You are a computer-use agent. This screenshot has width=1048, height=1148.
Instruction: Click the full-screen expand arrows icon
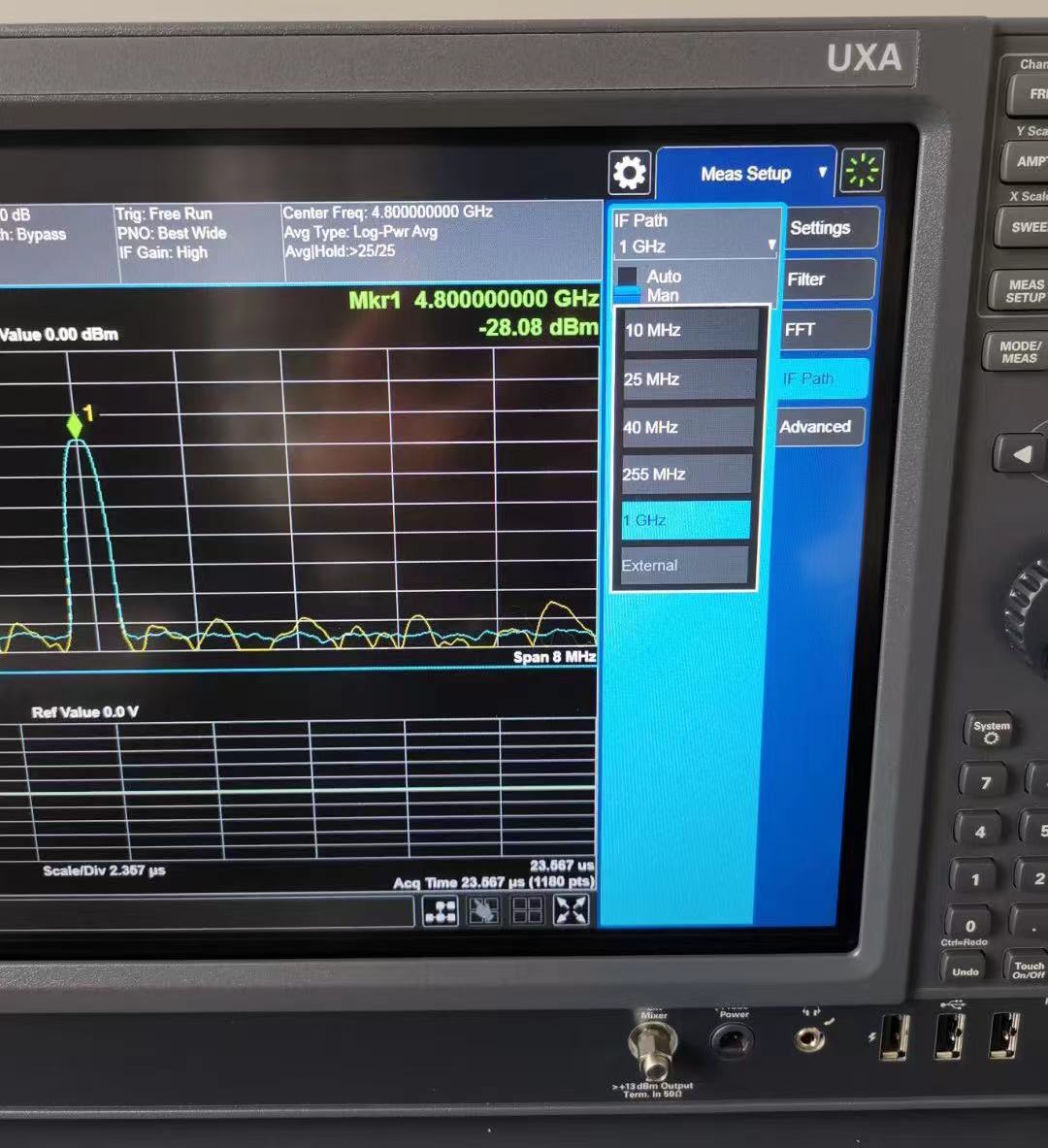click(x=572, y=910)
